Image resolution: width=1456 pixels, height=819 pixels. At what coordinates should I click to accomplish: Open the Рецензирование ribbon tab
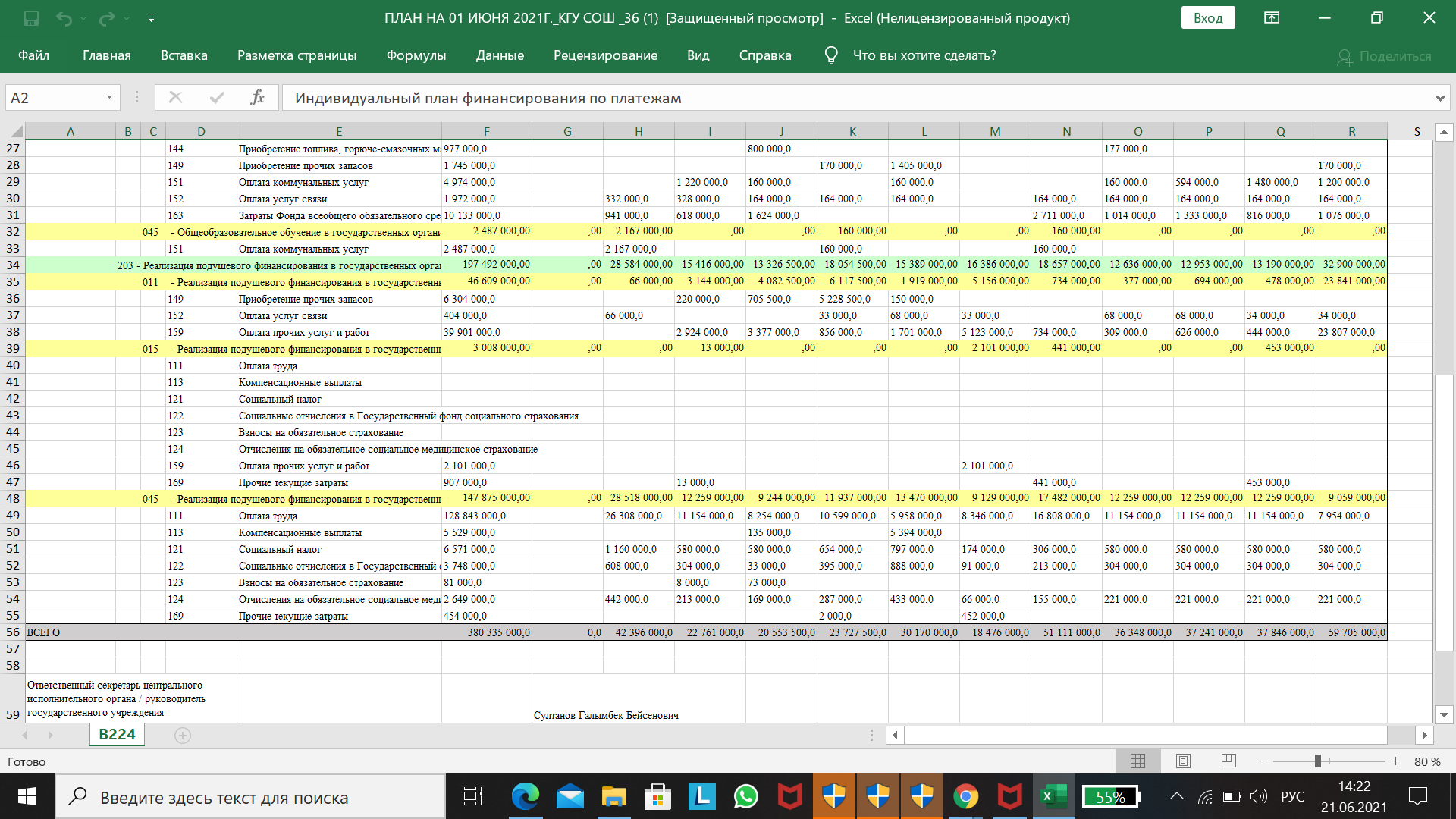click(605, 55)
